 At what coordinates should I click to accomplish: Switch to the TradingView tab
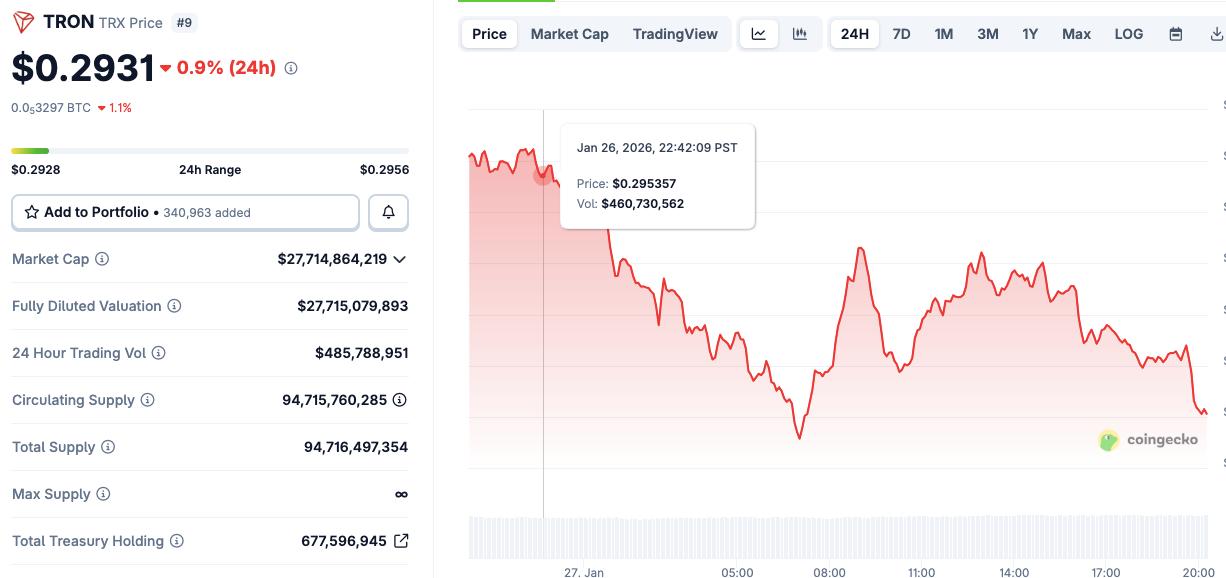675,33
